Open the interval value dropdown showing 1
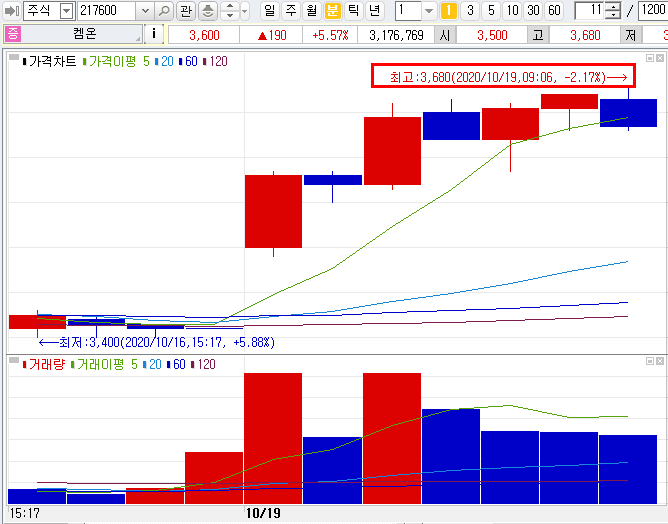This screenshot has width=668, height=524. click(x=429, y=11)
